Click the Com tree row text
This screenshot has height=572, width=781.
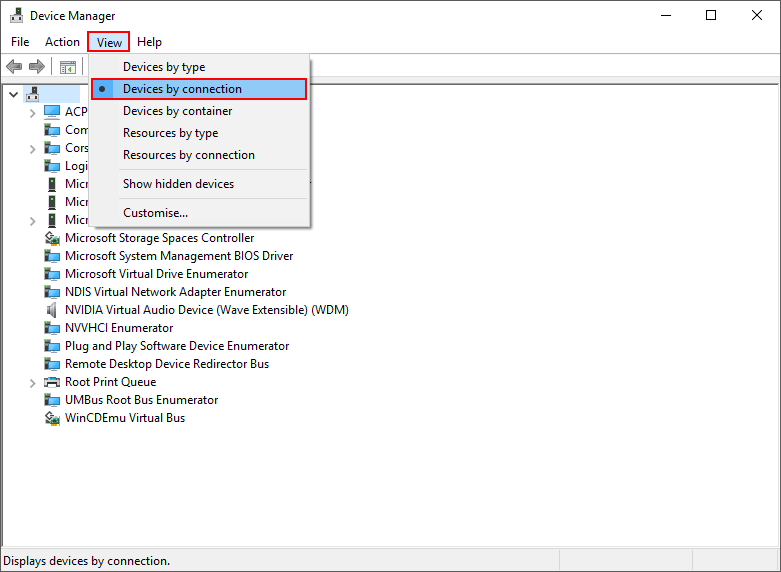pos(77,130)
